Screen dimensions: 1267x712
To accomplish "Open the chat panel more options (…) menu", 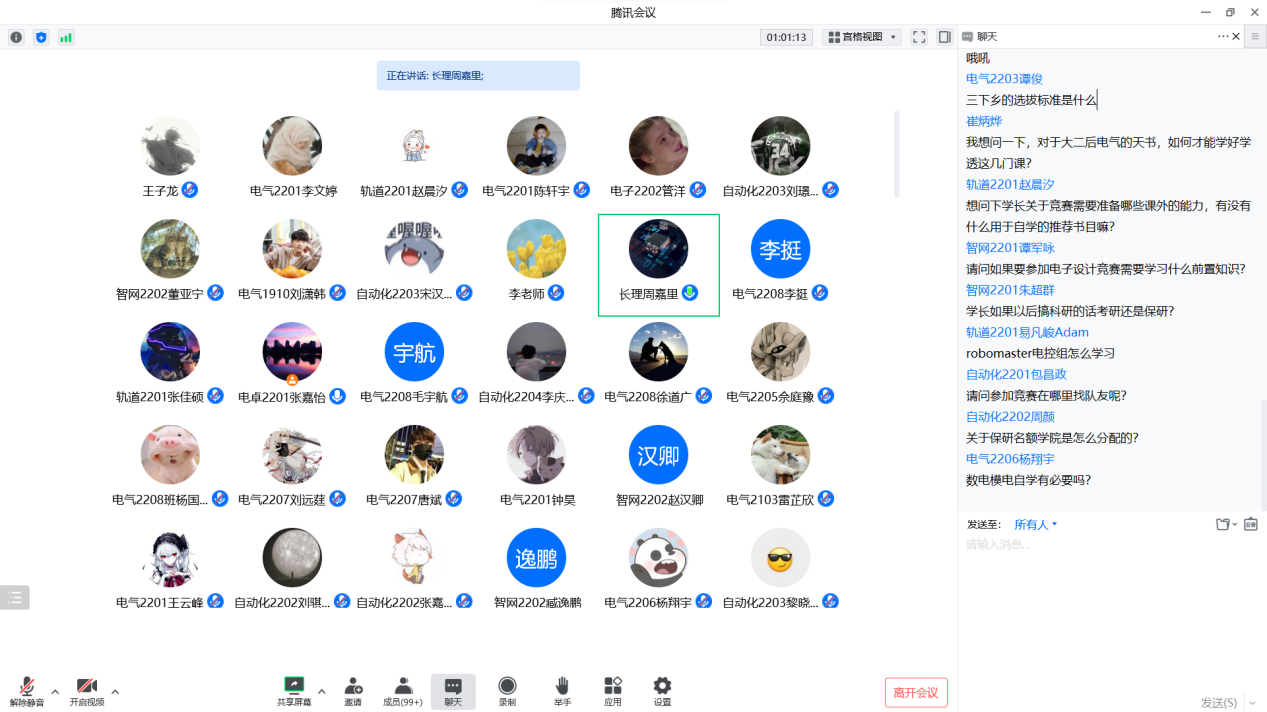I will point(1222,36).
